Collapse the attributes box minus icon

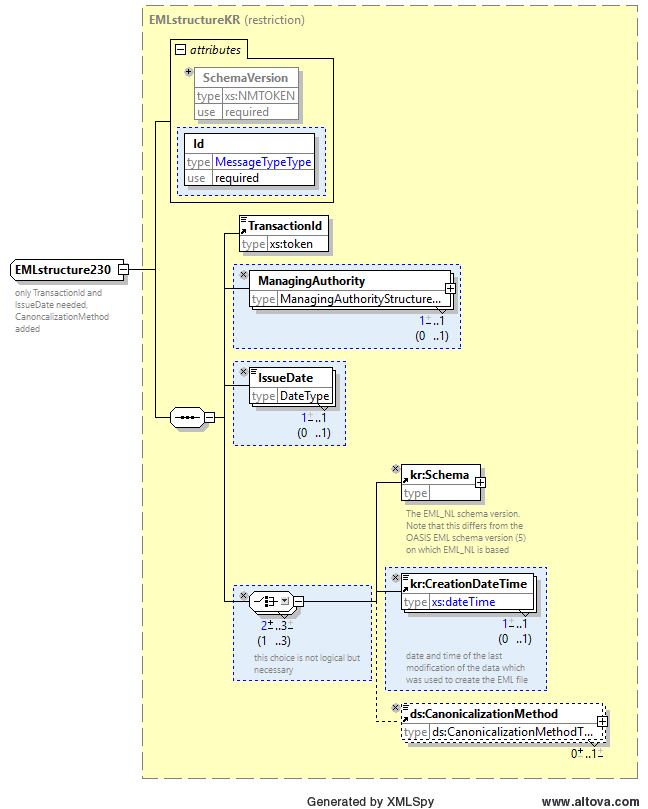180,50
